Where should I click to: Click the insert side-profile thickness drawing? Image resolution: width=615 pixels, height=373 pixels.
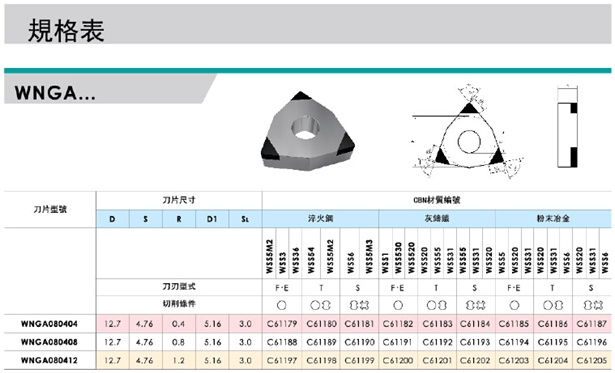tap(568, 126)
